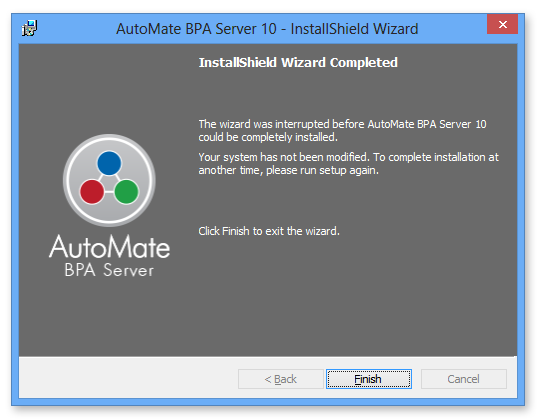Close the InstallShield Wizard window
Viewport: 540px width, 419px height.
click(x=502, y=24)
